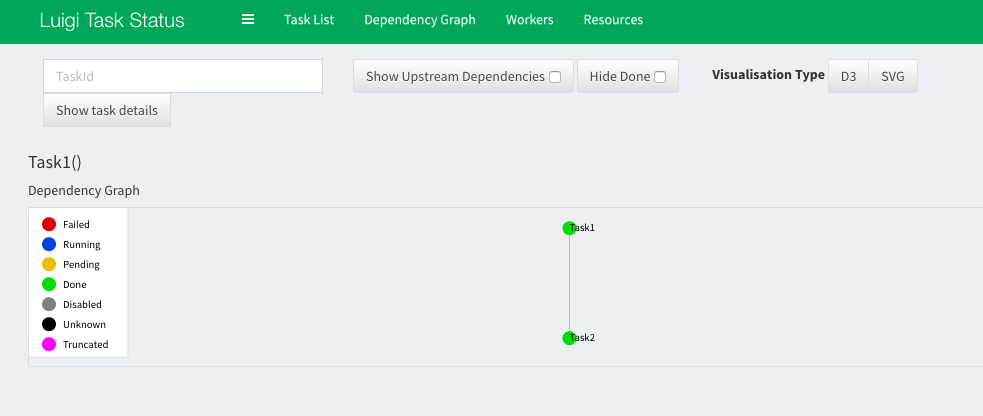Click the black Unknown legend circle
The height and width of the screenshot is (416, 983).
pyautogui.click(x=49, y=325)
